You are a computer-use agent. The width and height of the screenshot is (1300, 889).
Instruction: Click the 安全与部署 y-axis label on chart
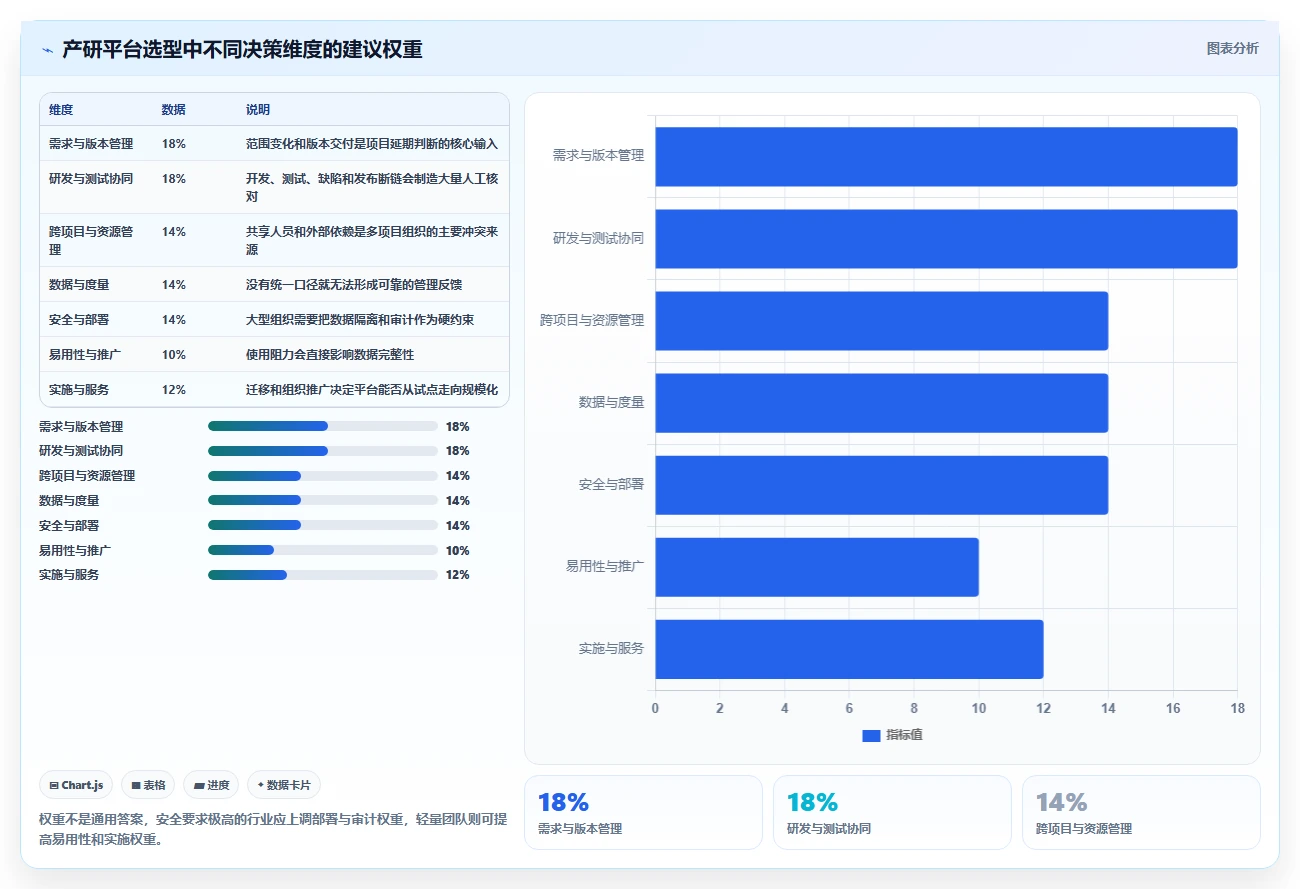coord(611,485)
